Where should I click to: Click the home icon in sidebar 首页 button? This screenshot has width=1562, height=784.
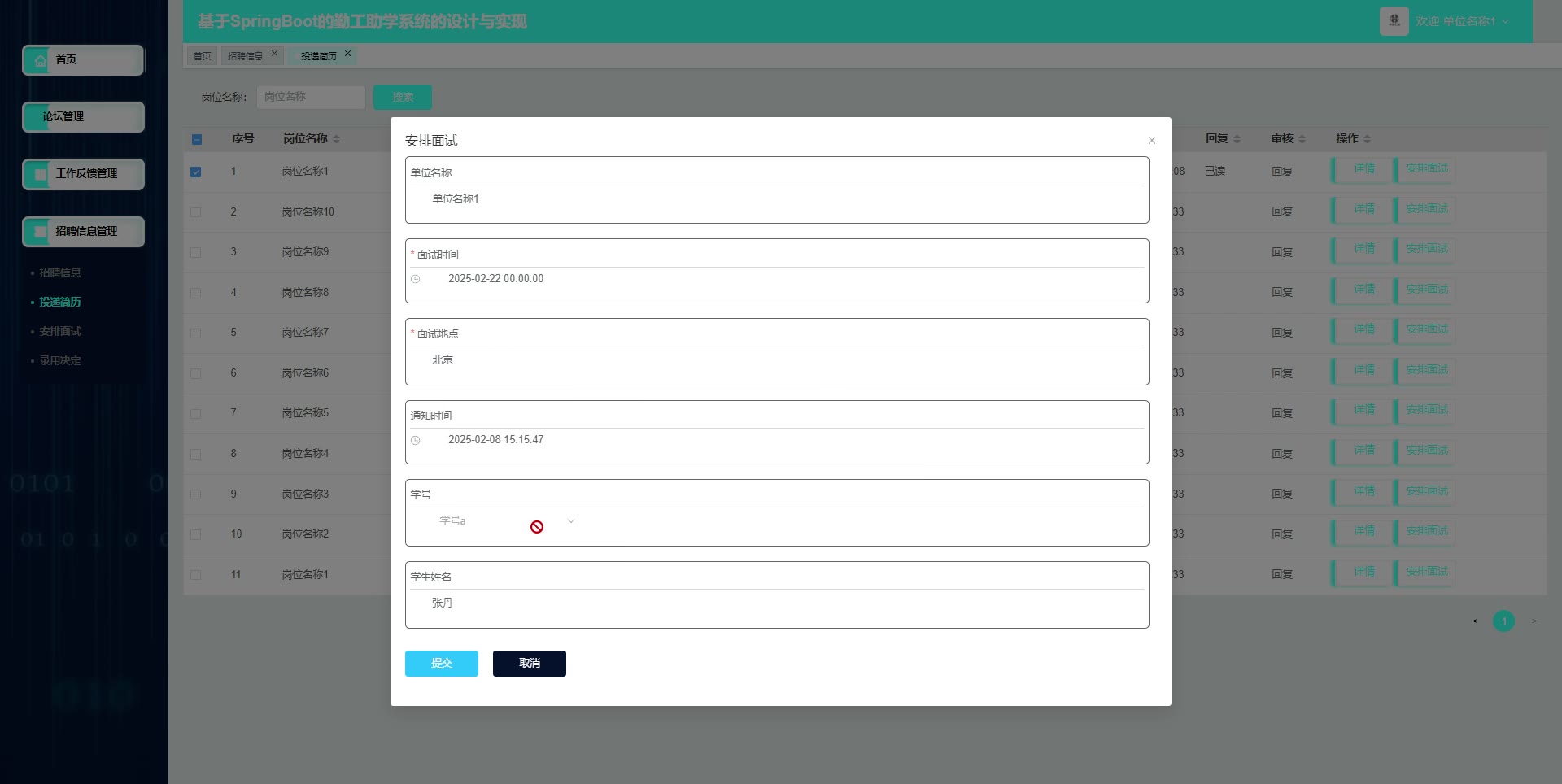[40, 60]
